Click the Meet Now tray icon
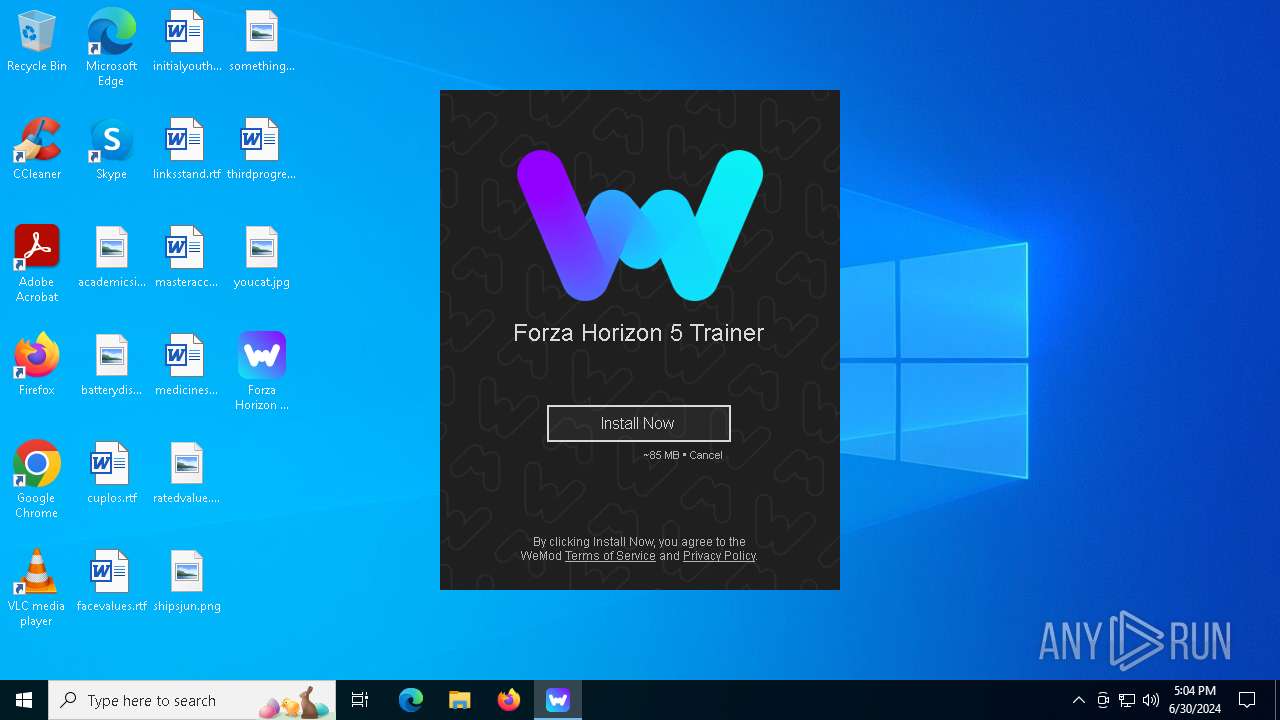Screen dimensions: 1280x720 pyautogui.click(x=1103, y=700)
